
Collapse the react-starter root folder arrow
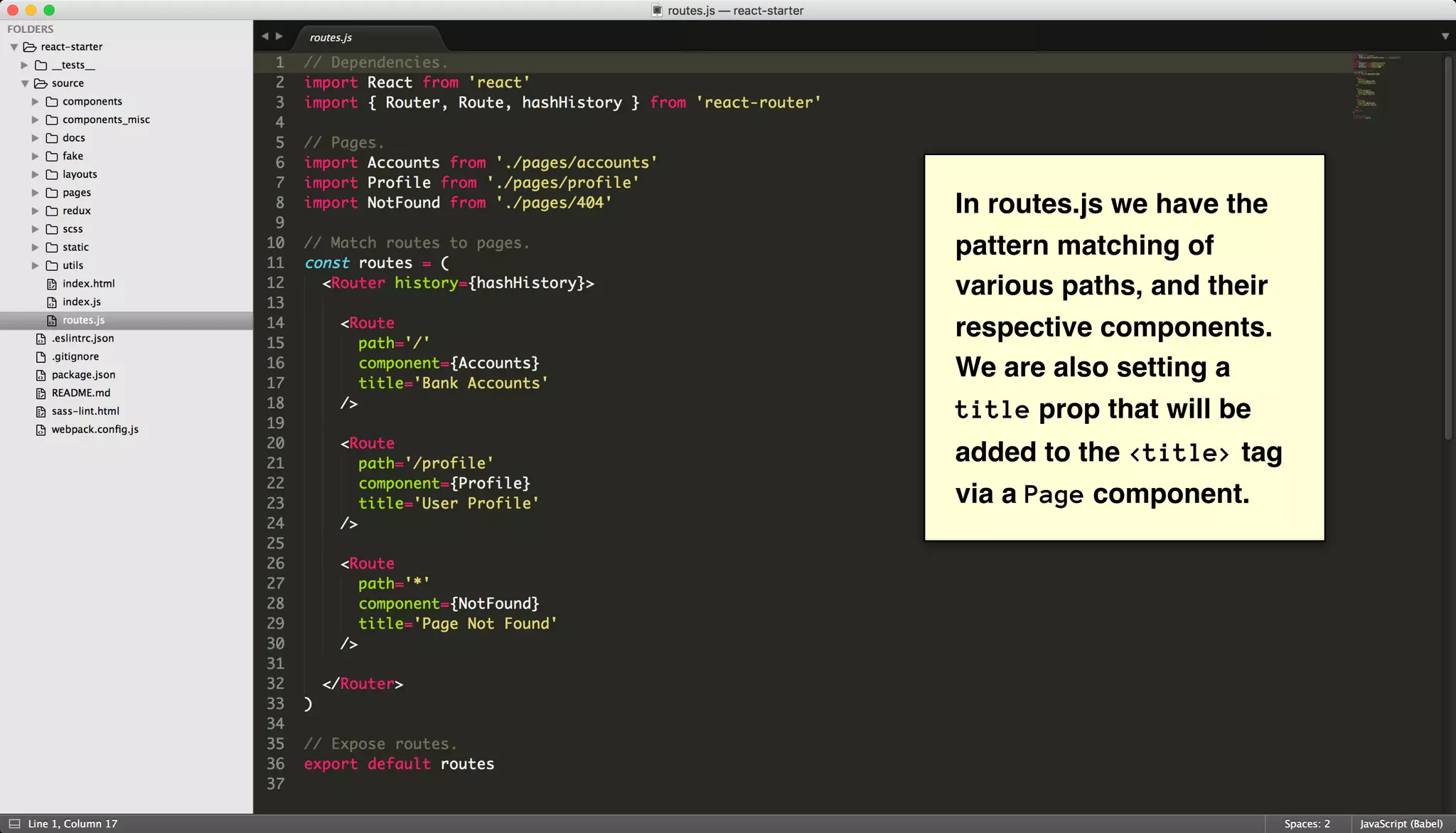[14, 47]
